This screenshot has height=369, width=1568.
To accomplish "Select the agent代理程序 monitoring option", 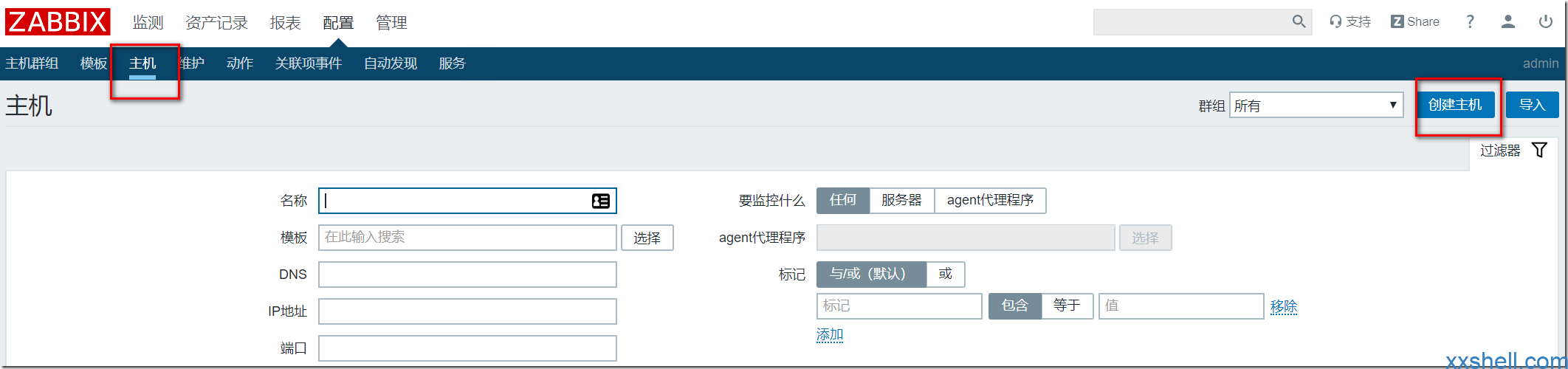I will point(990,200).
